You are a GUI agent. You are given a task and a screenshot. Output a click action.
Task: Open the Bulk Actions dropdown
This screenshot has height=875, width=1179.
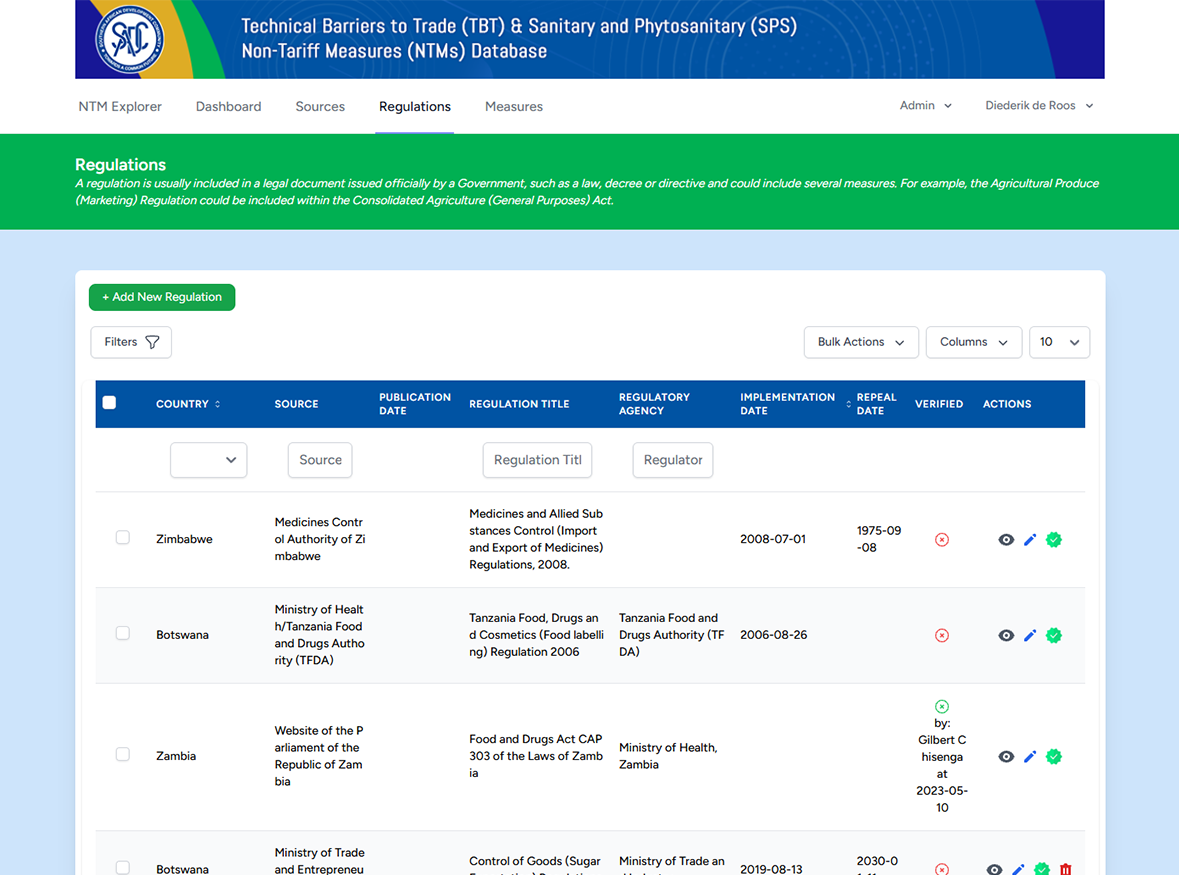pyautogui.click(x=861, y=342)
